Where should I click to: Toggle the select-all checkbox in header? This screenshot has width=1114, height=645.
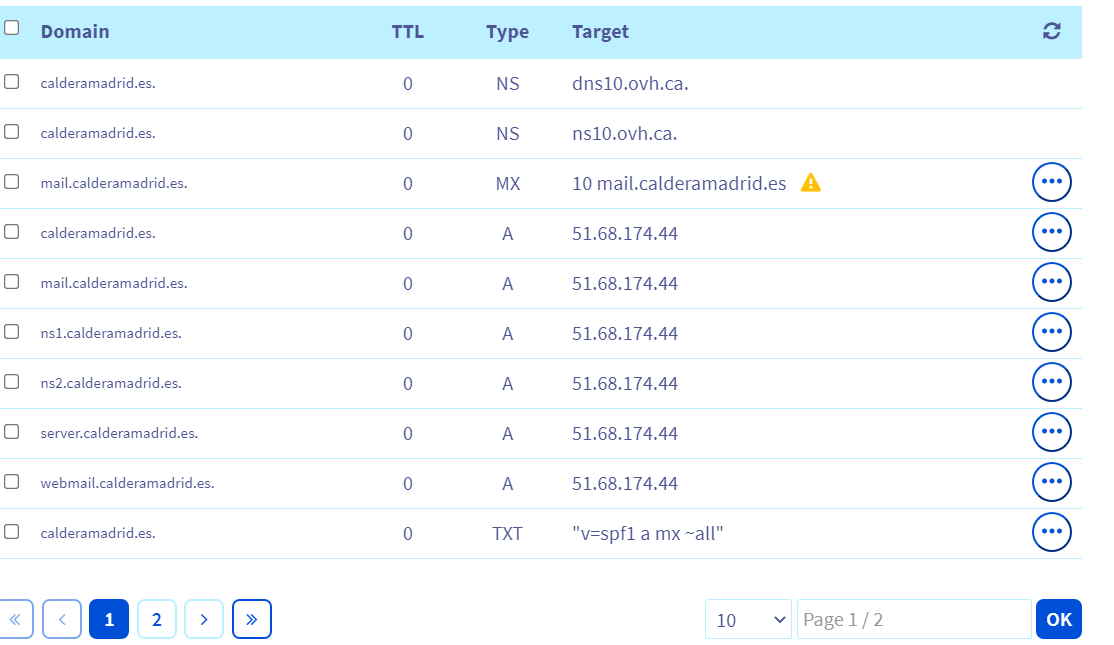(12, 29)
